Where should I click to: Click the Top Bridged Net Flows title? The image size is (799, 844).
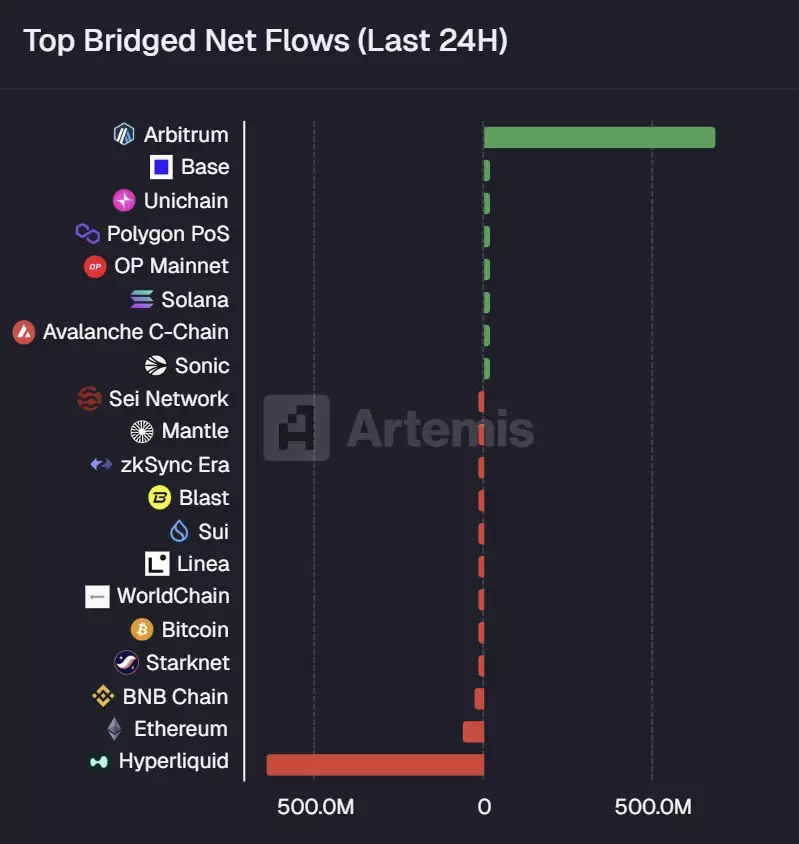(265, 41)
